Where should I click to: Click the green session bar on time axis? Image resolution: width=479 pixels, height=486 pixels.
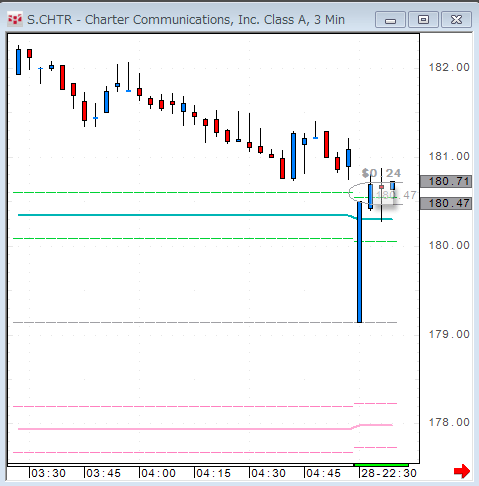(381, 465)
